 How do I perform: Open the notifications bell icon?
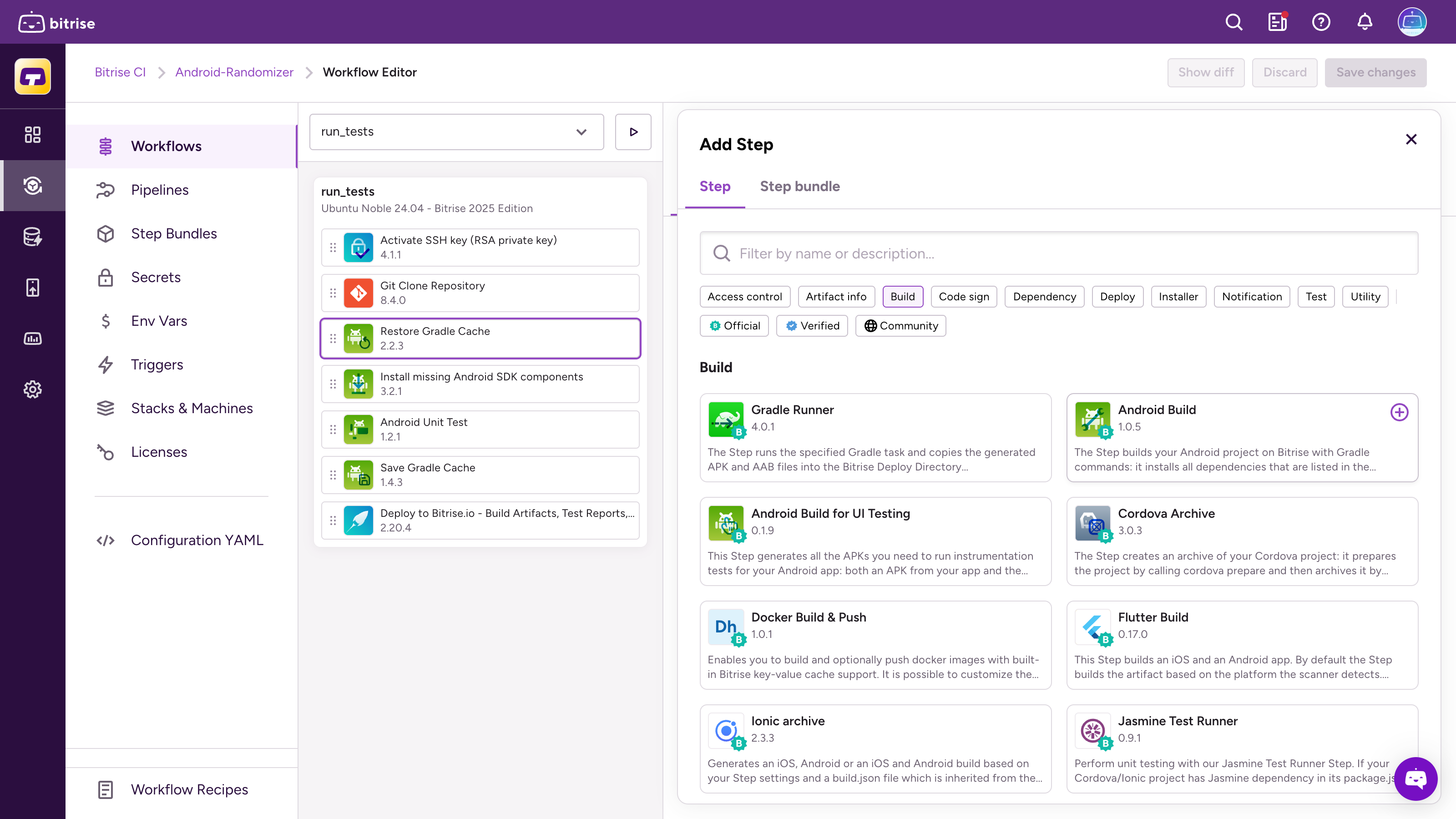(1365, 22)
